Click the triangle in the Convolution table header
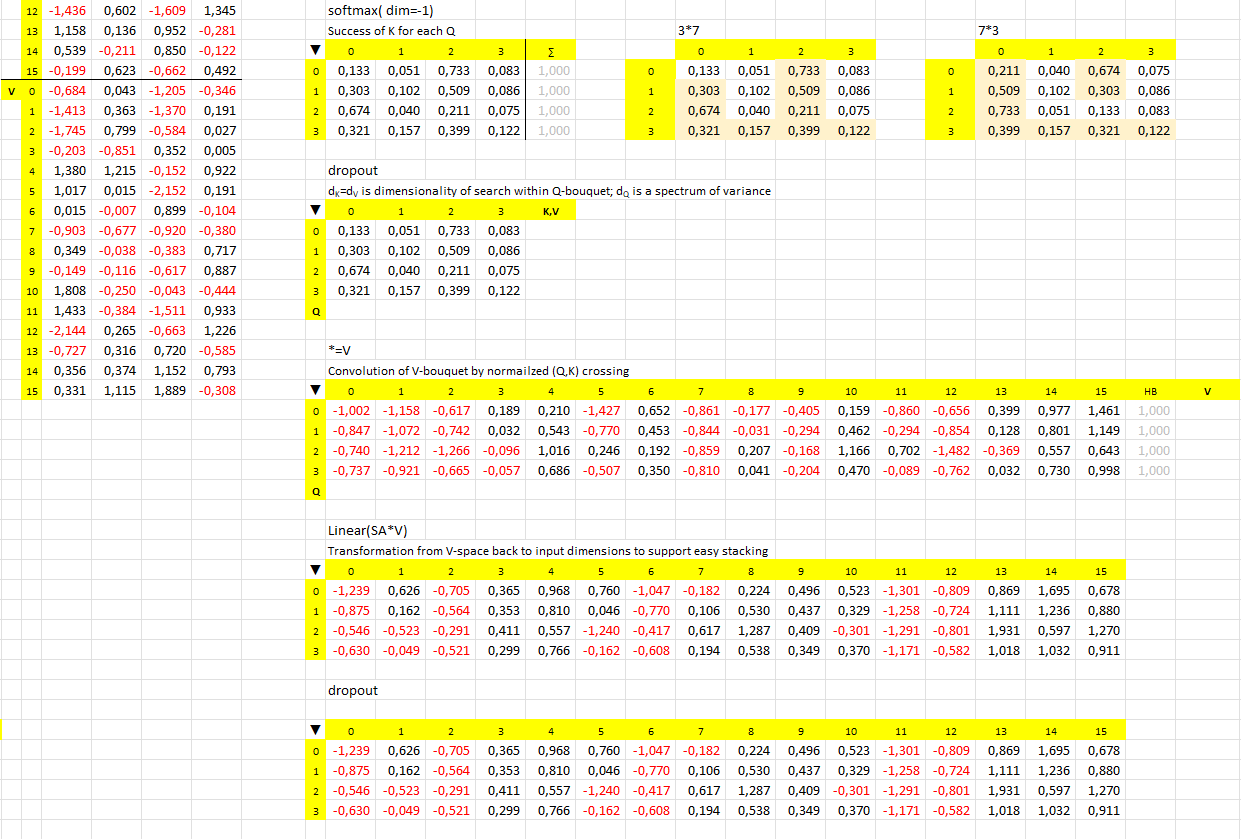The image size is (1241, 839). click(315, 391)
